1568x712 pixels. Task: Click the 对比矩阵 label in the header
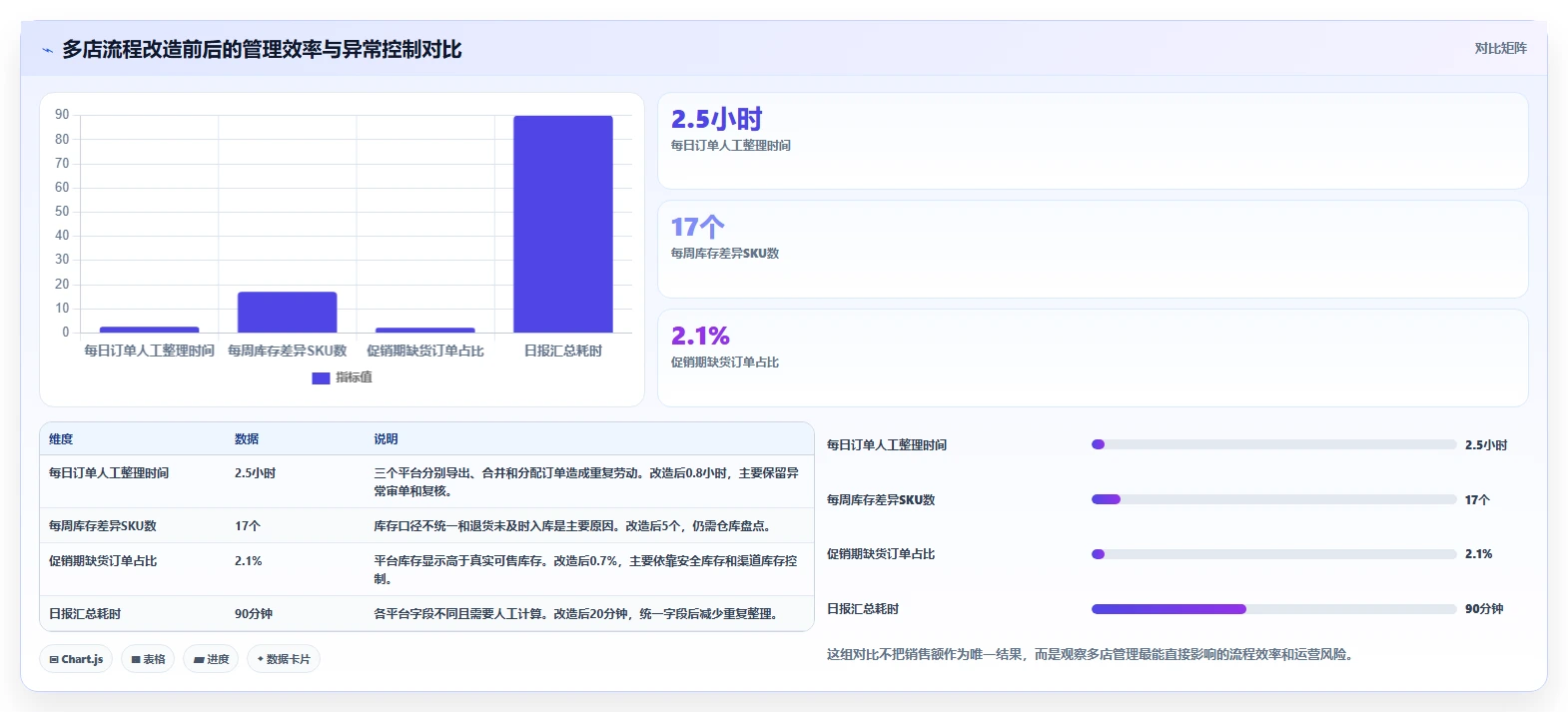tap(1500, 48)
